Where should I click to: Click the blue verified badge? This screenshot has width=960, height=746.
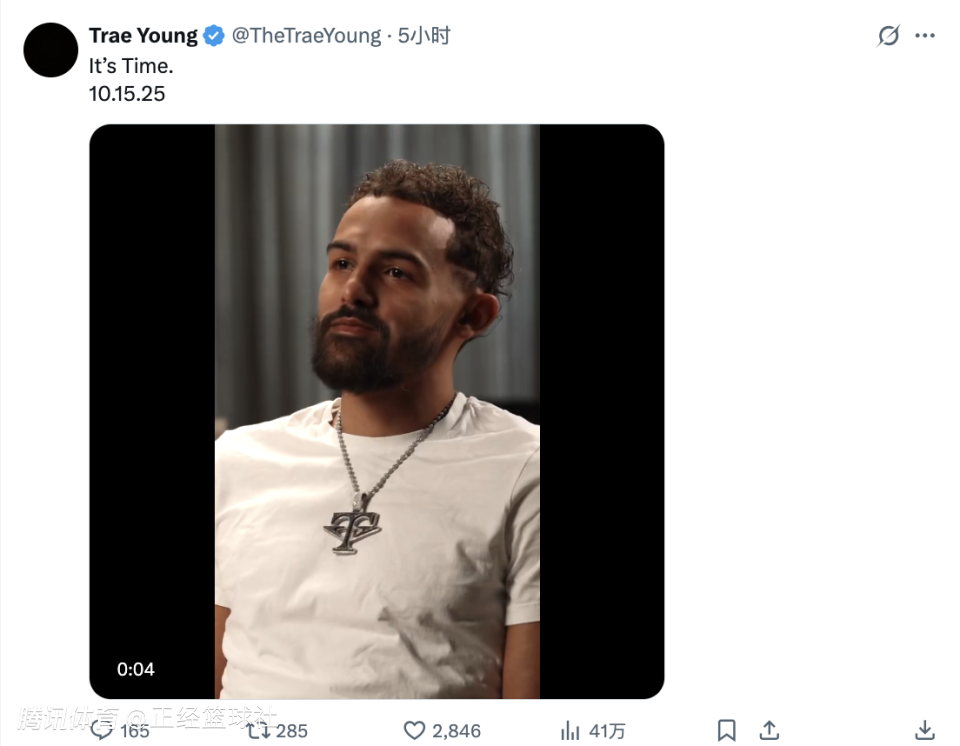tap(214, 36)
